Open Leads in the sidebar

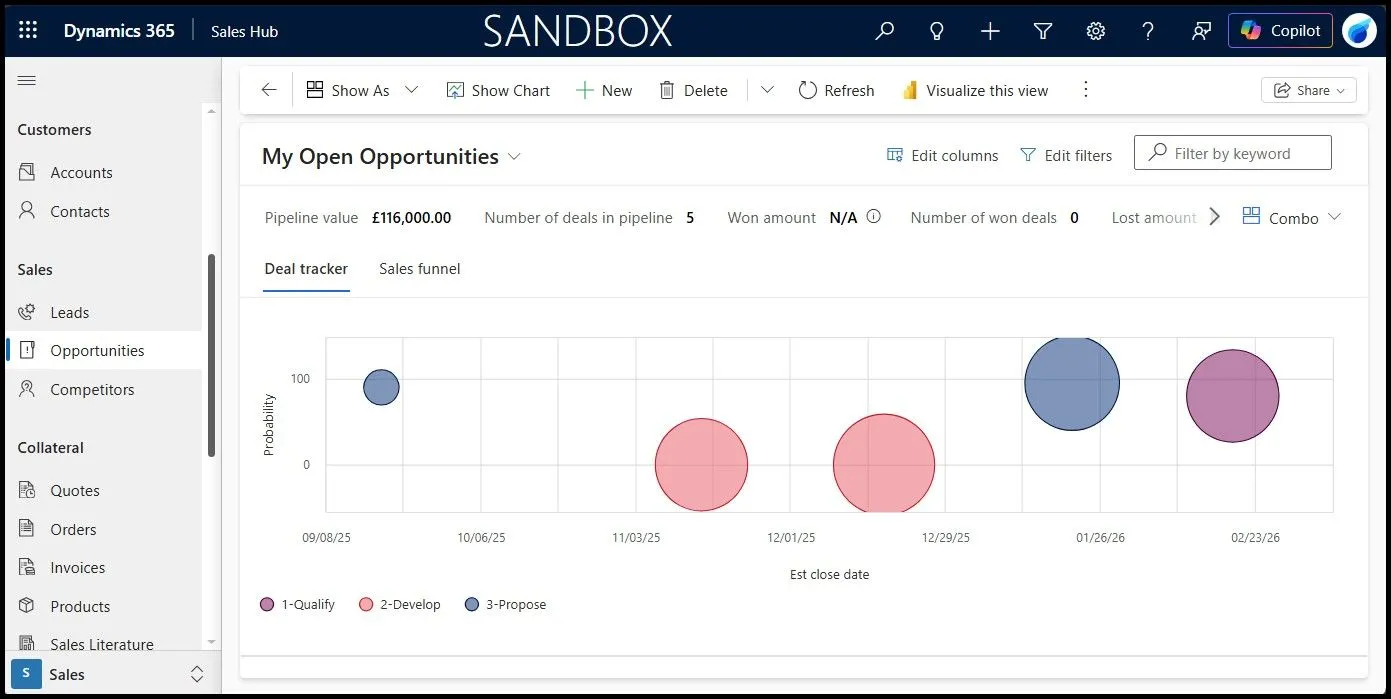coord(104,312)
